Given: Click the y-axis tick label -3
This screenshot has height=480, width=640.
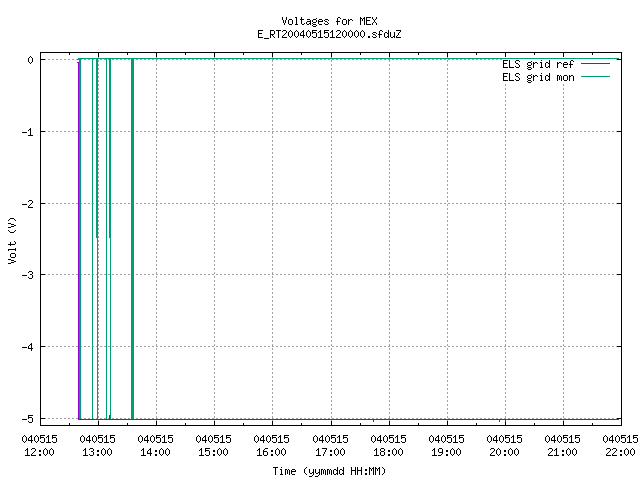Looking at the screenshot, I should (x=27, y=275).
